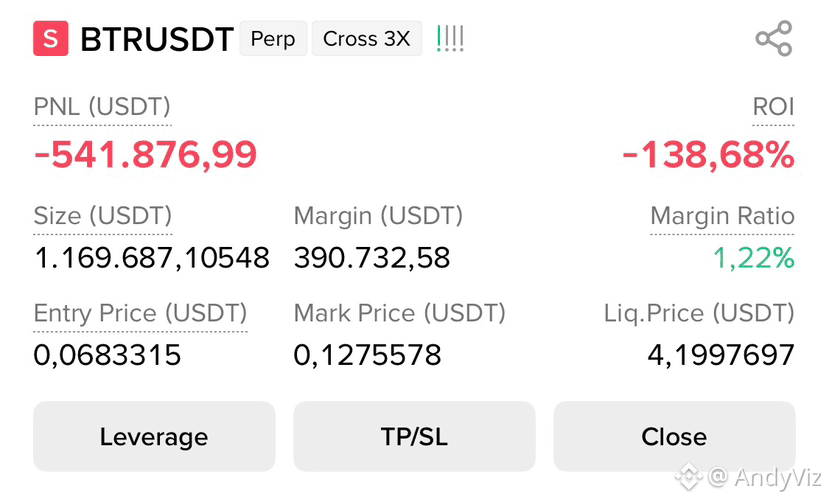The width and height of the screenshot is (829, 502).
Task: Click the 4,1997697 liquidation price
Action: 721,355
